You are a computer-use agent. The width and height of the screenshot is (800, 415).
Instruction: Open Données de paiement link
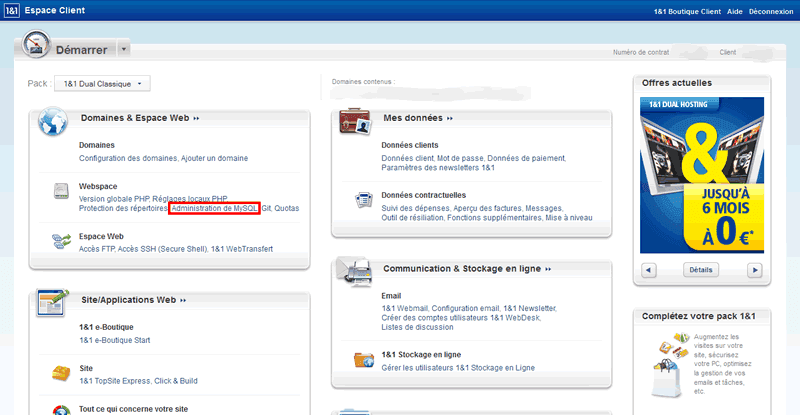pos(526,158)
